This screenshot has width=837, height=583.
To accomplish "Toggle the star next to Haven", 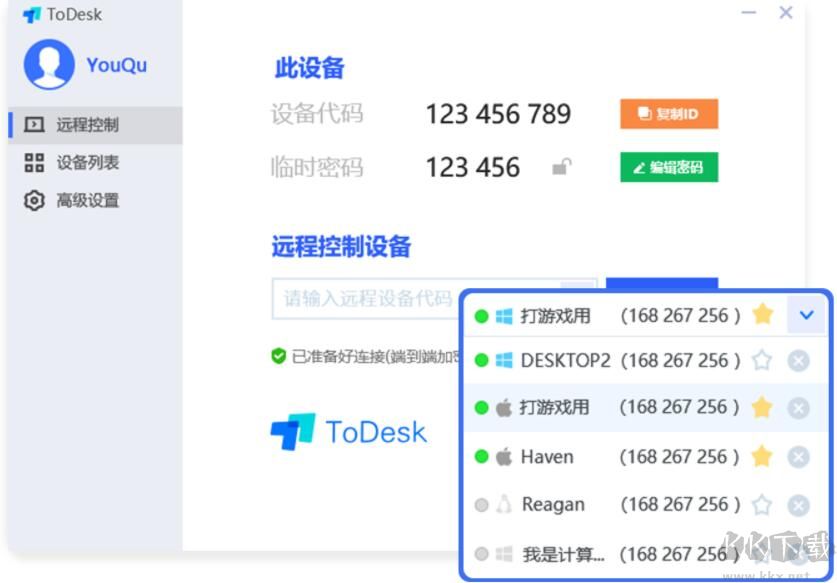I will [x=764, y=457].
